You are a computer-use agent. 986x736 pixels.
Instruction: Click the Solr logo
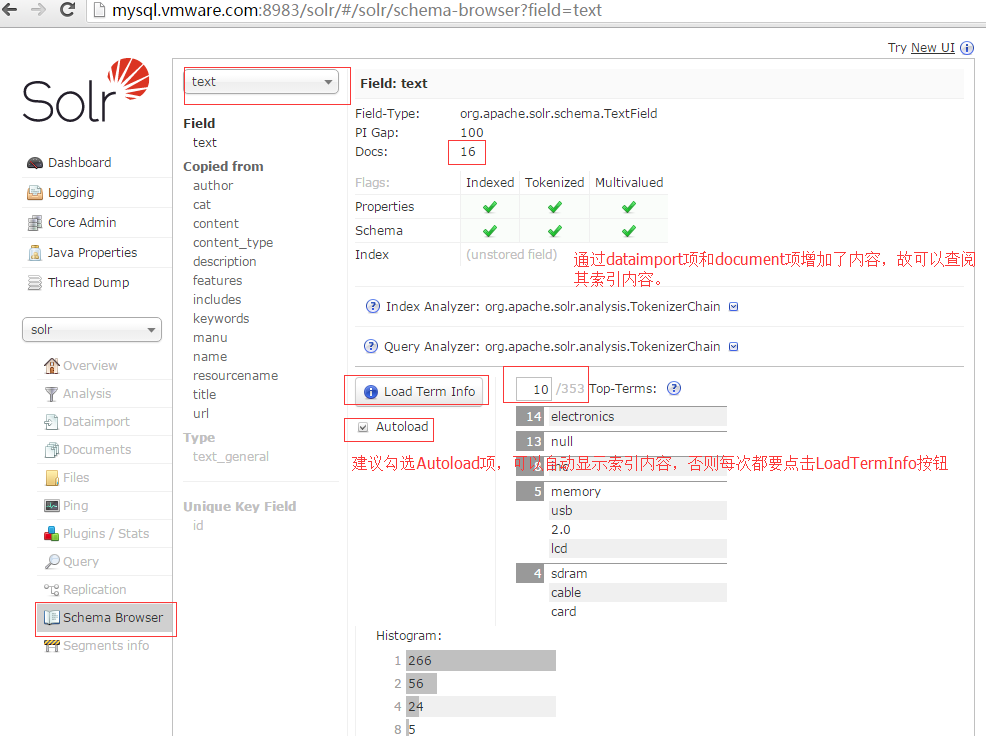[86, 91]
